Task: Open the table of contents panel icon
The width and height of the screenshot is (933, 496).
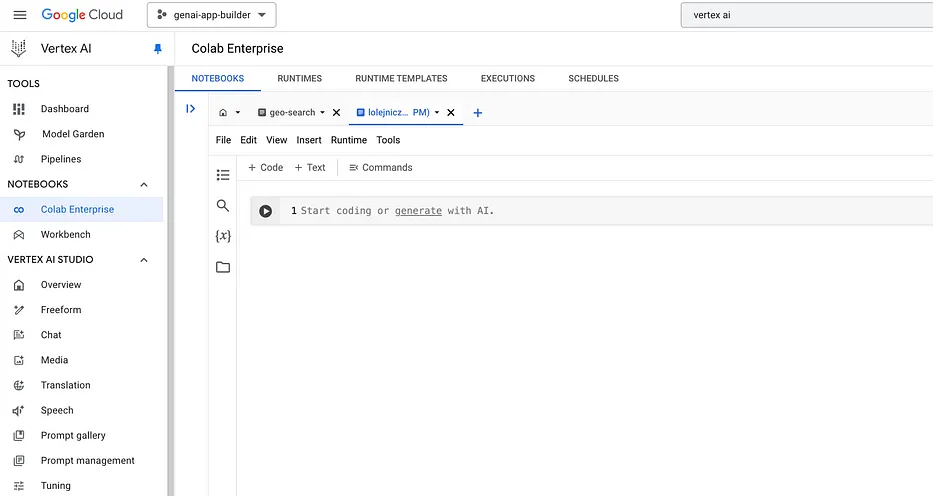Action: coord(222,175)
